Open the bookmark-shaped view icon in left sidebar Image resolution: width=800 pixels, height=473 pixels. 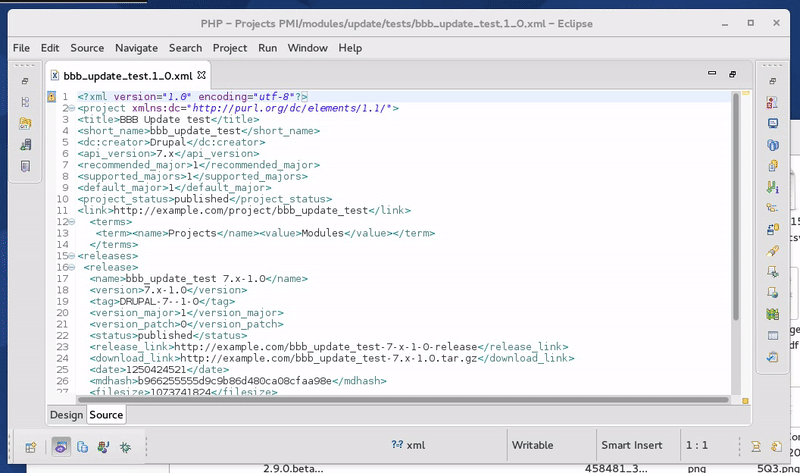(x=25, y=166)
